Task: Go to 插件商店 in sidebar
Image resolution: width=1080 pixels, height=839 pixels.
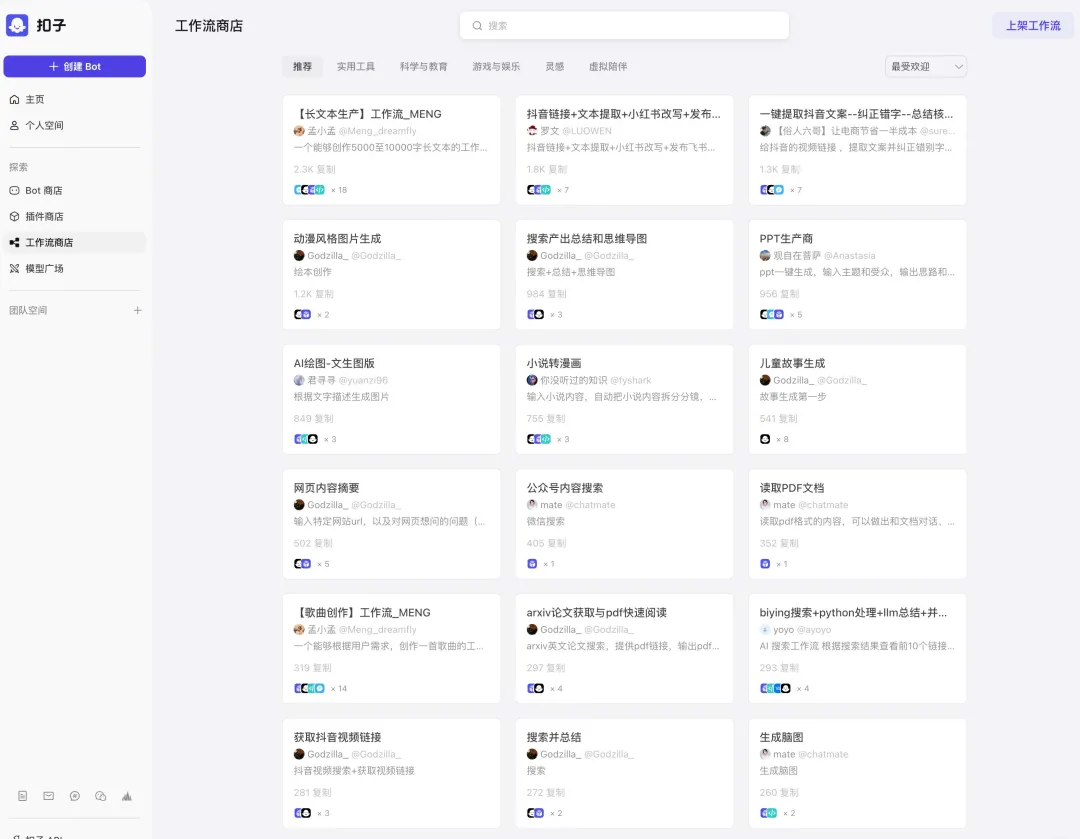Action: click(44, 216)
